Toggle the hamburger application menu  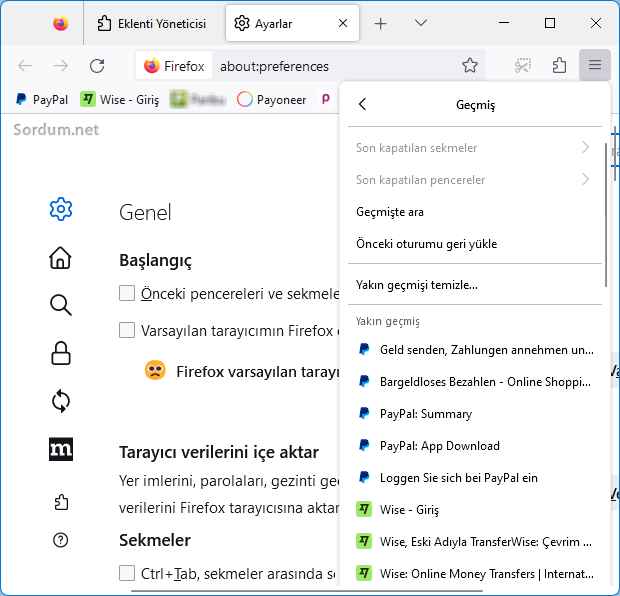(595, 65)
